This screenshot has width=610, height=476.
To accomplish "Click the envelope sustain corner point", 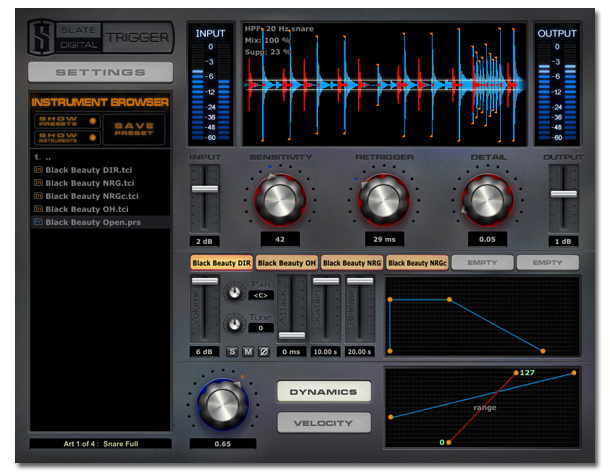I will [x=449, y=299].
